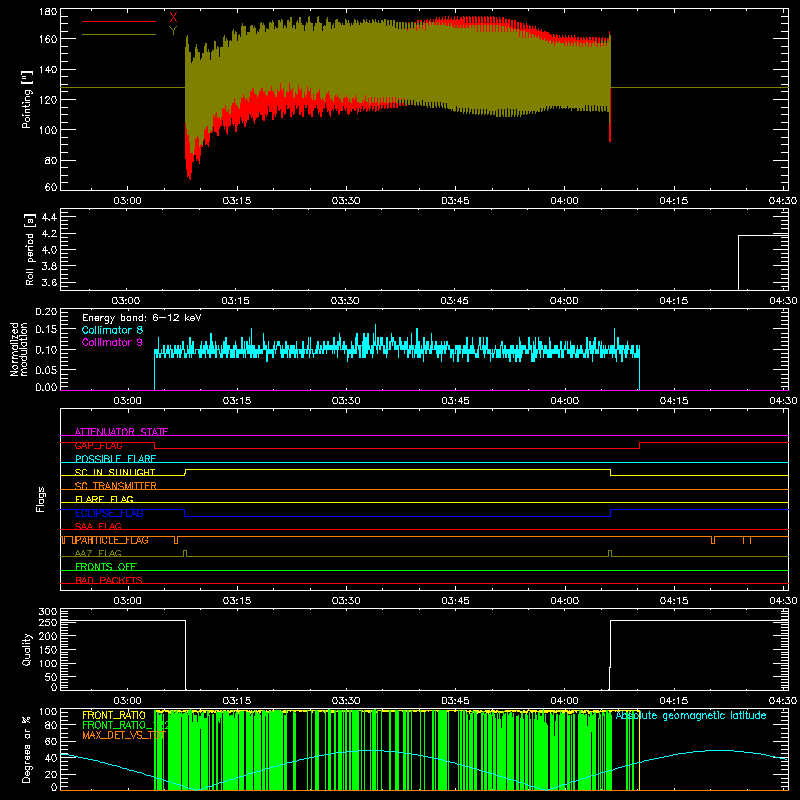
Task: Click the Quality axis title
Action: point(27,649)
